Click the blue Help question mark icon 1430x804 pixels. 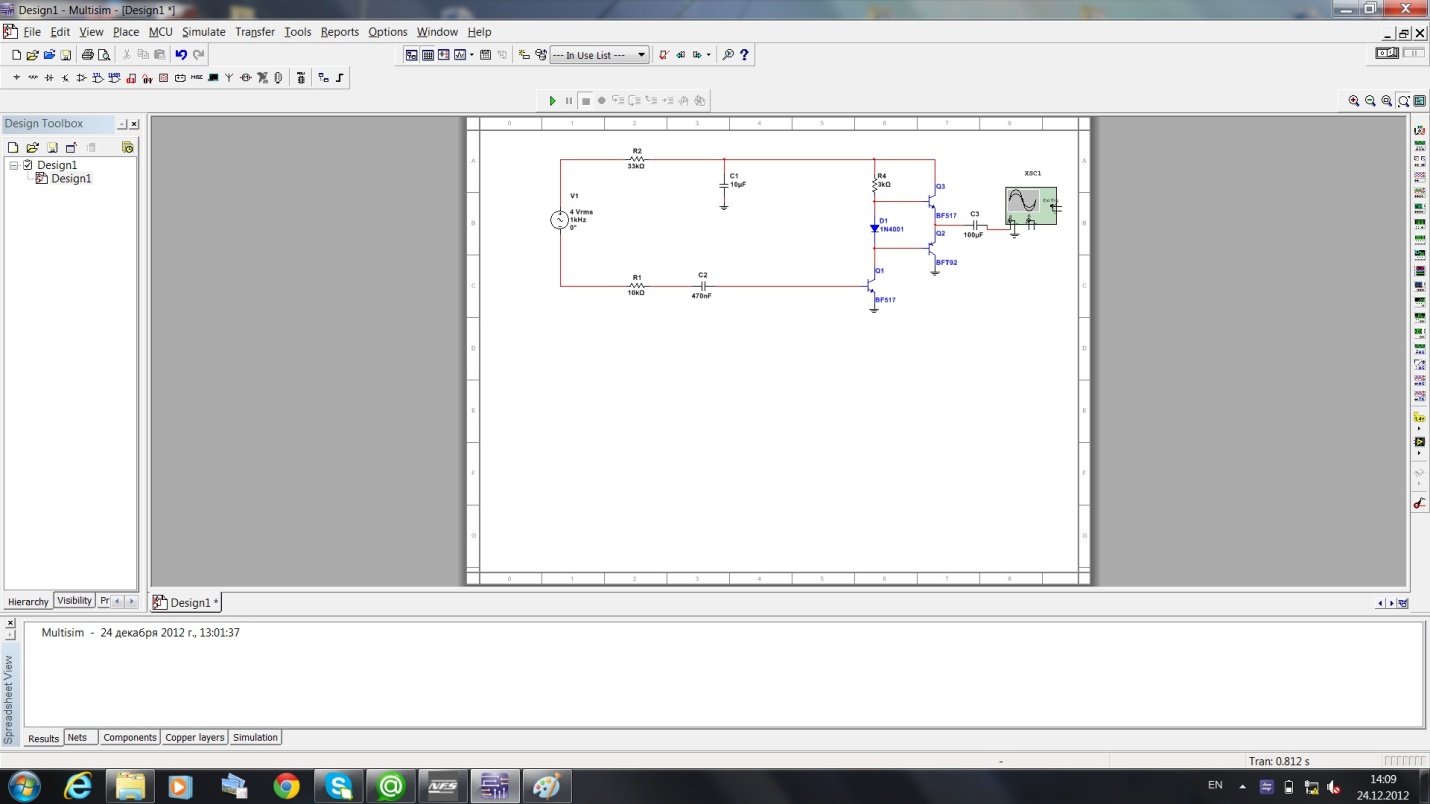point(744,55)
